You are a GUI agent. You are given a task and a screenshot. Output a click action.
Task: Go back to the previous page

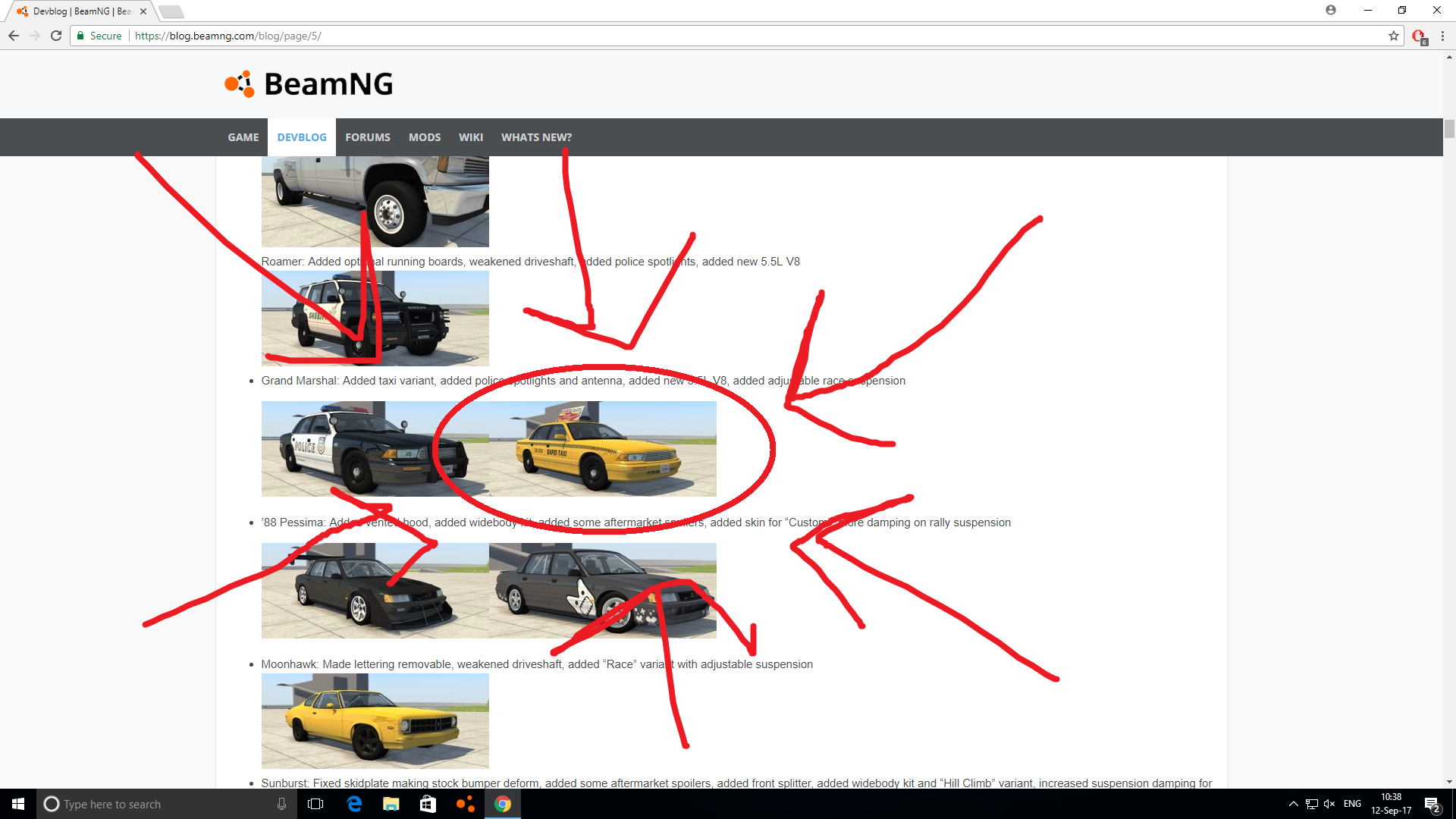14,36
